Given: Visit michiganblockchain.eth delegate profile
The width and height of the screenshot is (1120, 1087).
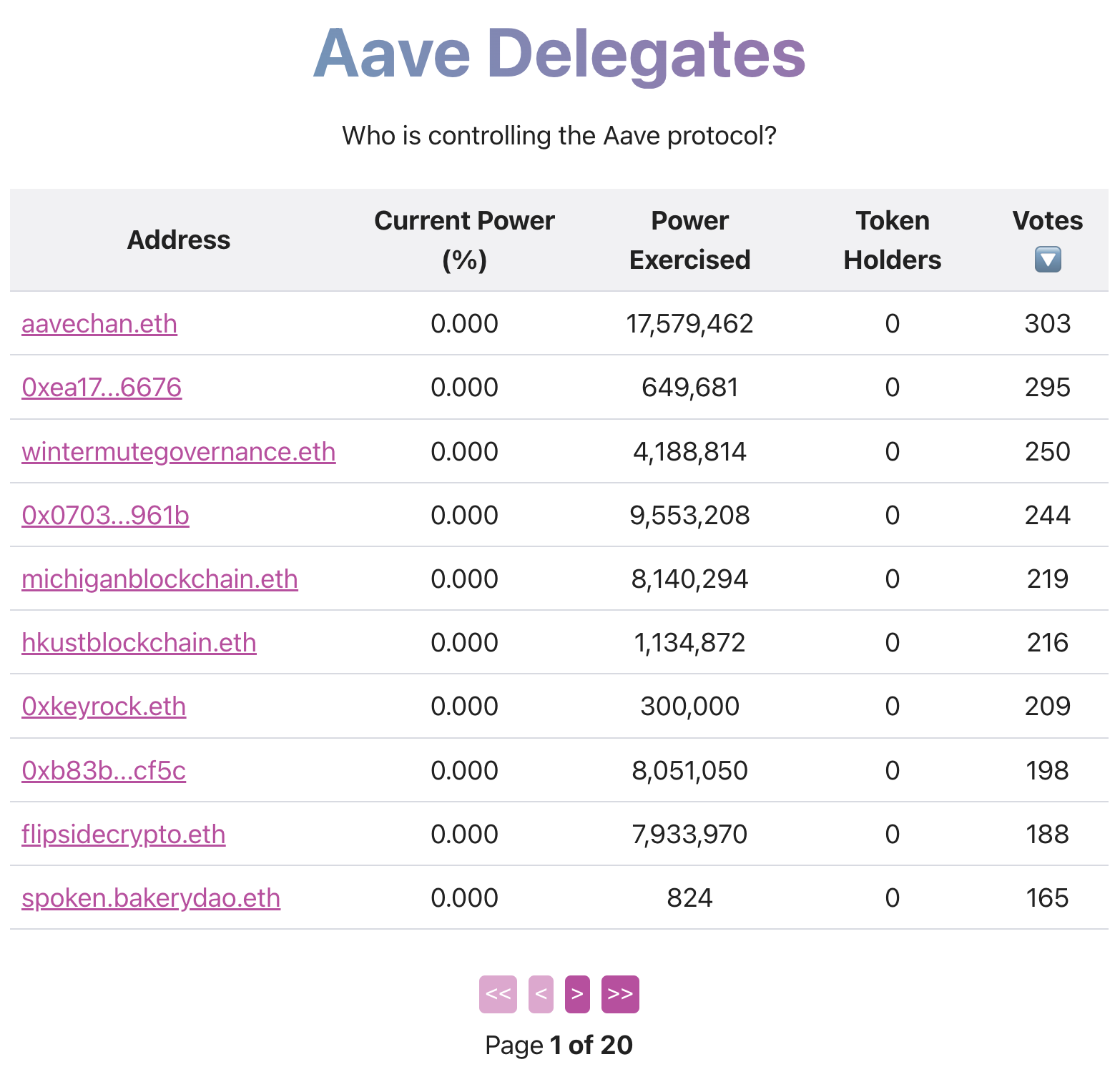Looking at the screenshot, I should click(159, 579).
